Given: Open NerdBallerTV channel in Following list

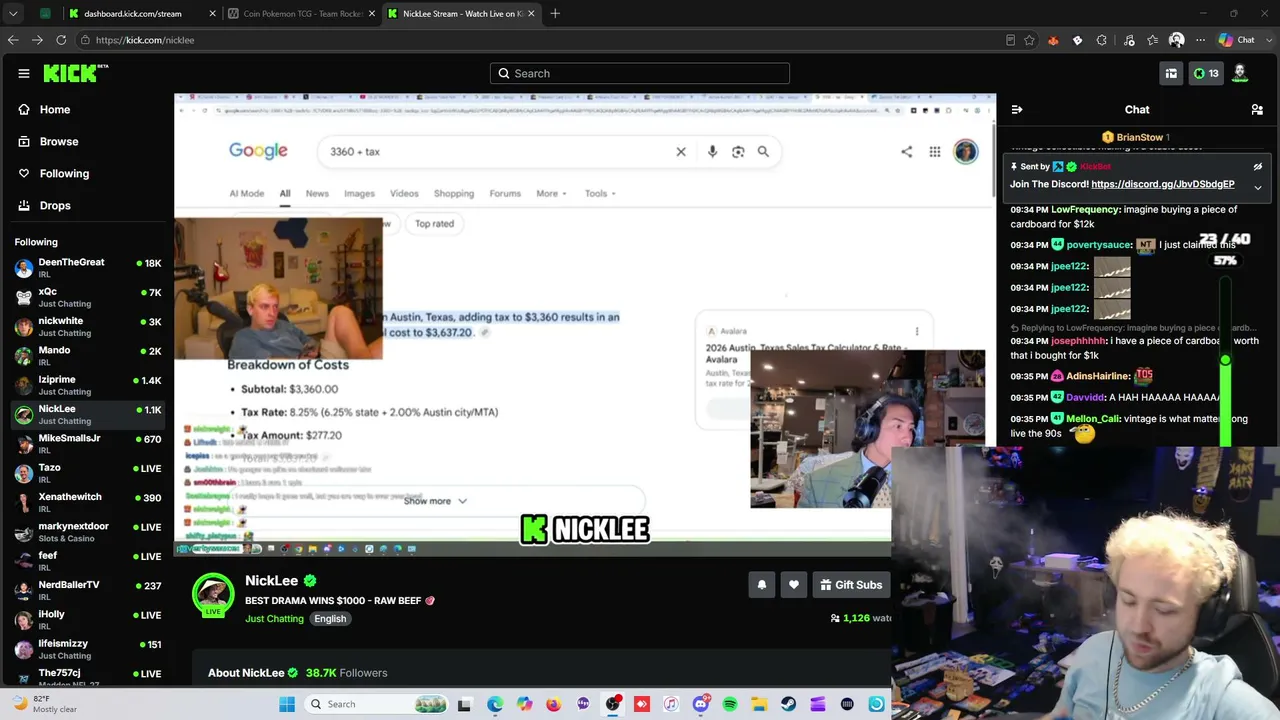Looking at the screenshot, I should tap(86, 590).
